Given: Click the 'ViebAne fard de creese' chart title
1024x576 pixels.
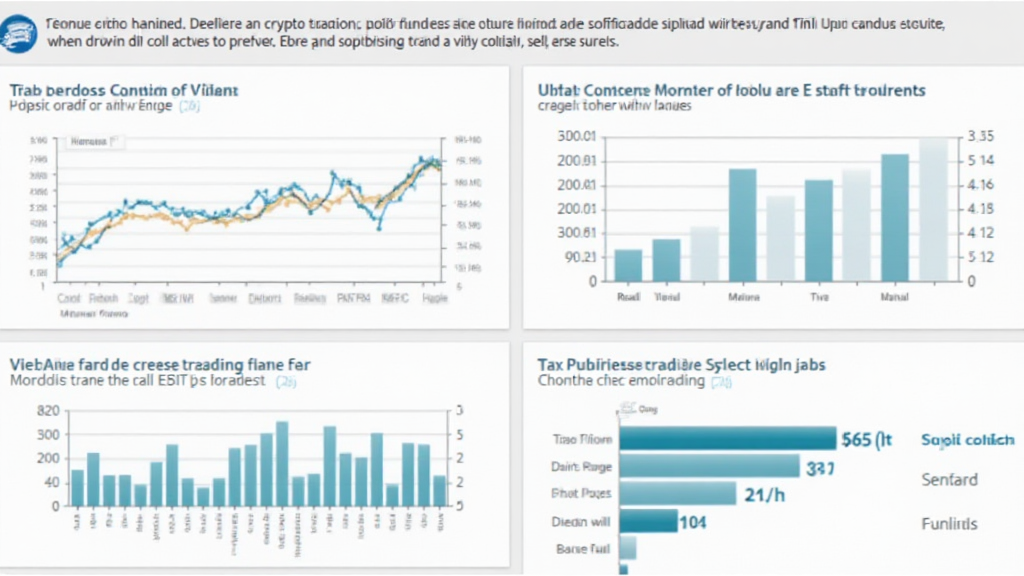Looking at the screenshot, I should [x=159, y=365].
